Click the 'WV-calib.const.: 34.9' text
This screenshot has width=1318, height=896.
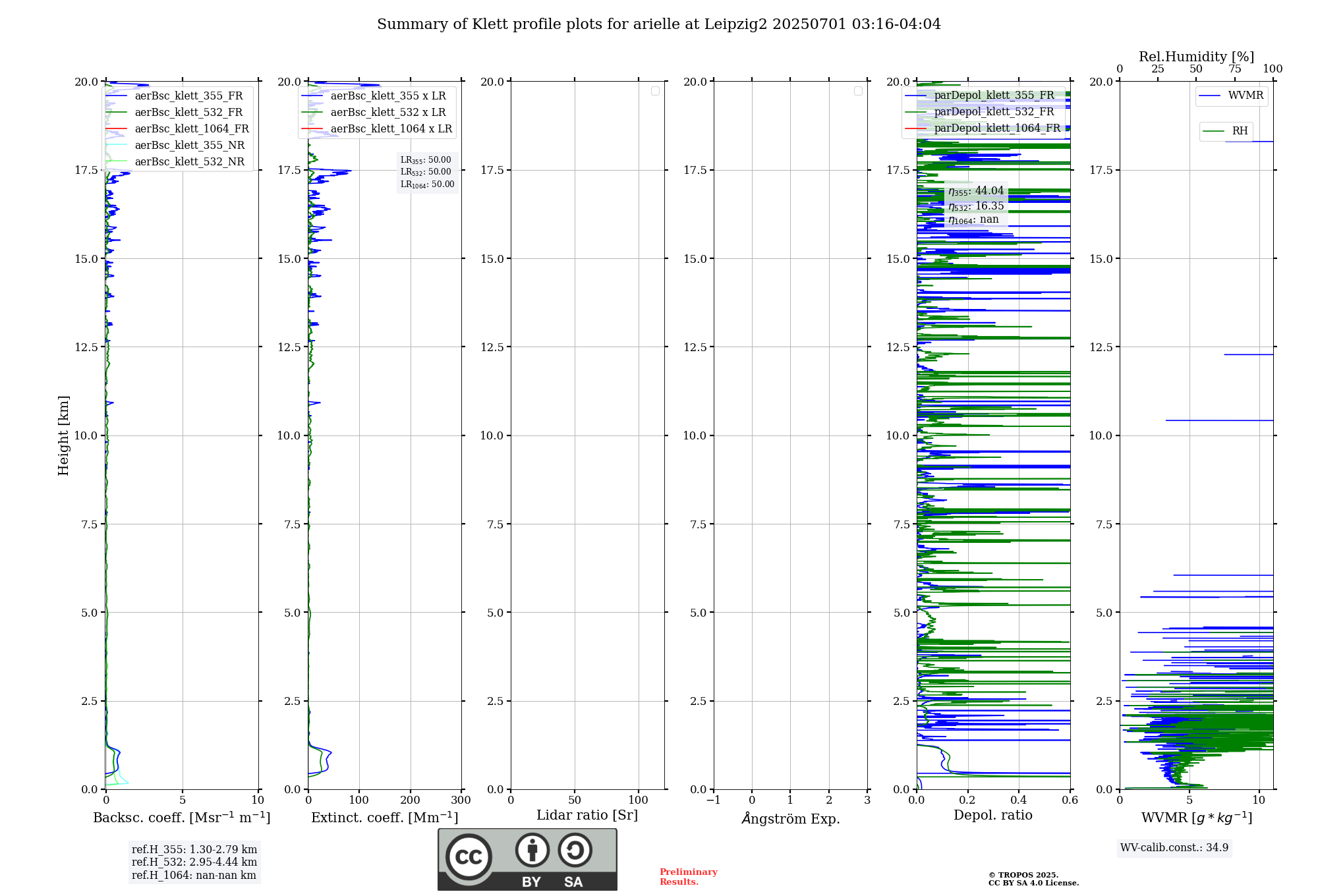pos(1174,848)
